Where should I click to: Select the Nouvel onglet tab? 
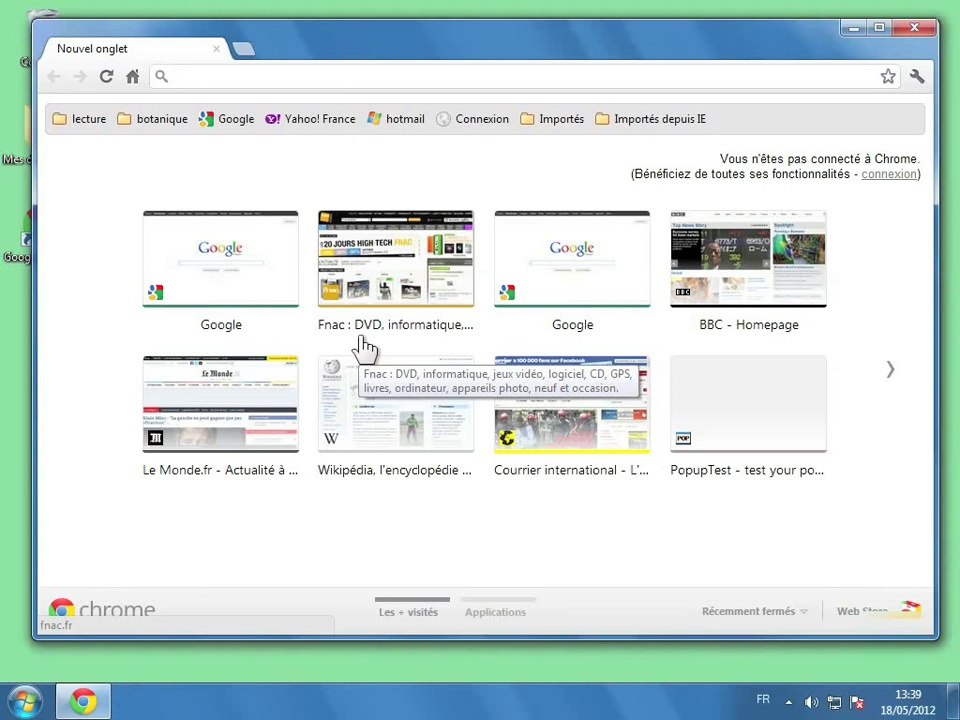point(132,48)
